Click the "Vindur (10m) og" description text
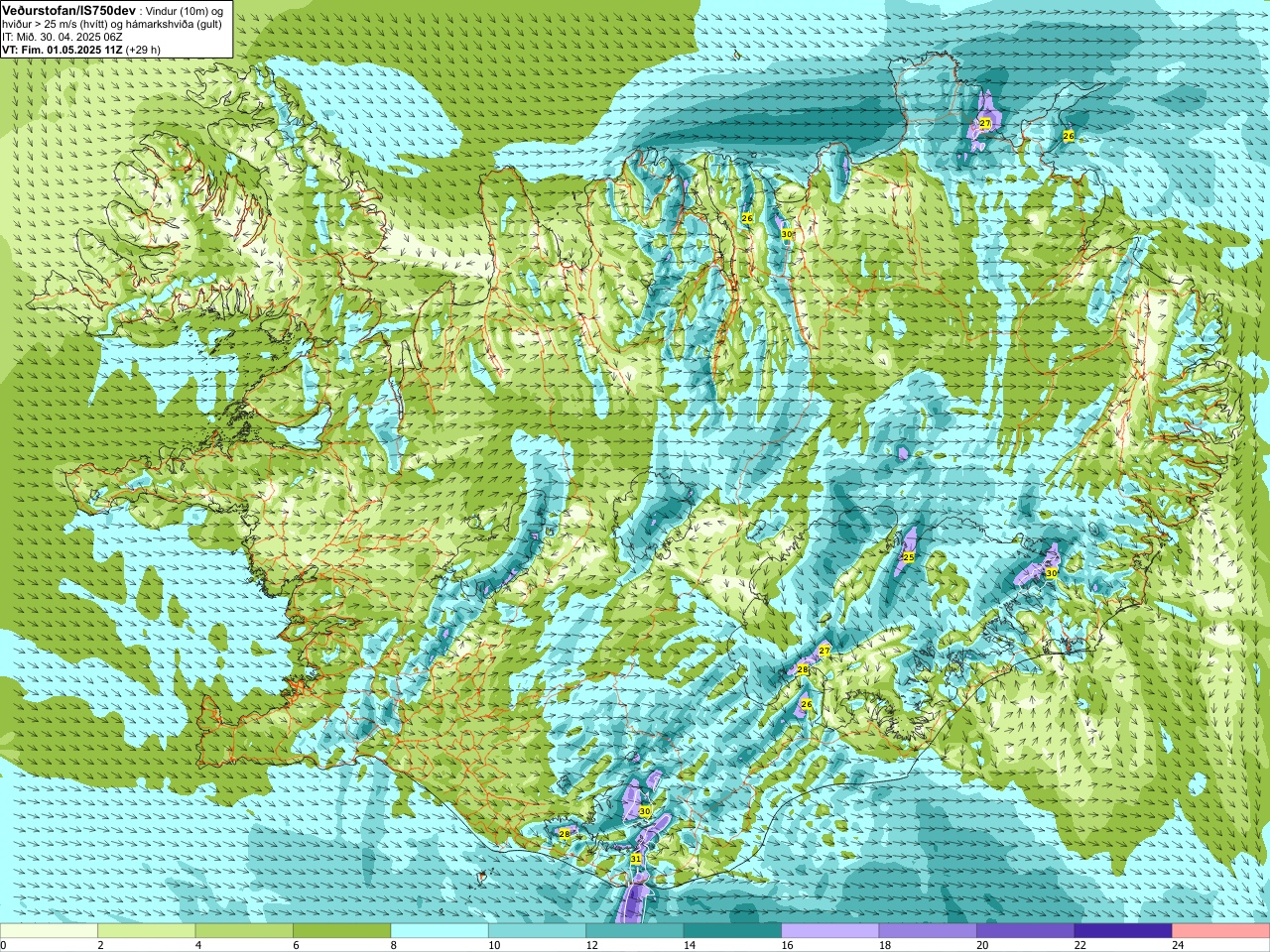 186,10
